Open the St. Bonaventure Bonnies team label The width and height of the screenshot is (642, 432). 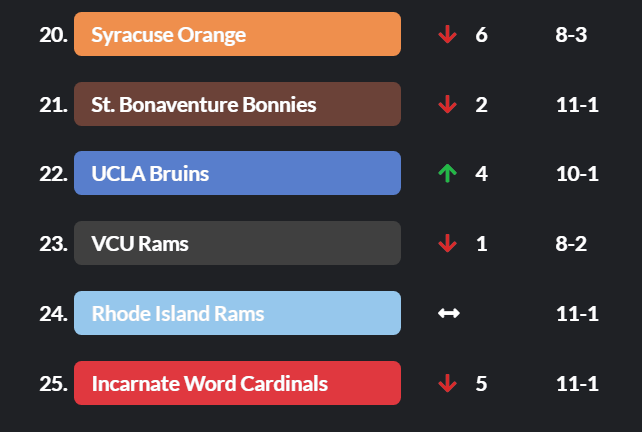(x=237, y=104)
